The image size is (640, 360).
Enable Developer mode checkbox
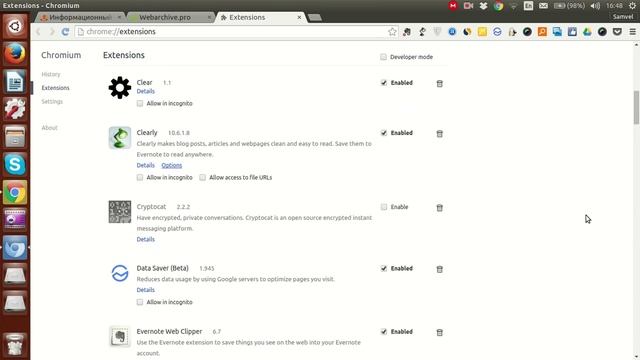(x=383, y=57)
